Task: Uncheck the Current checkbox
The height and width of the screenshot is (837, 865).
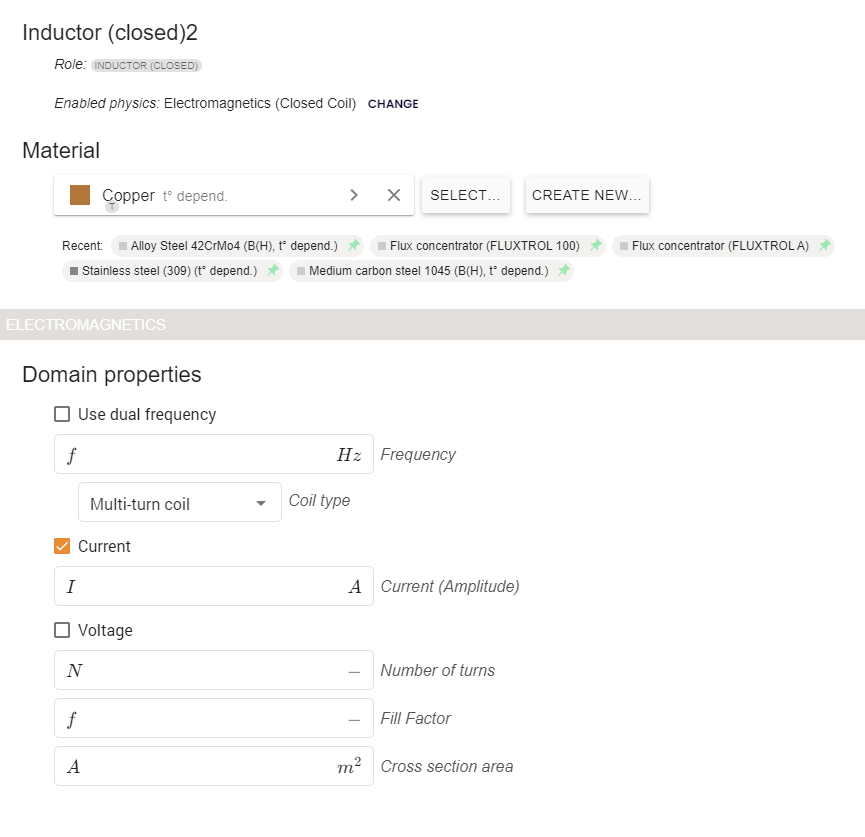Action: (x=62, y=546)
